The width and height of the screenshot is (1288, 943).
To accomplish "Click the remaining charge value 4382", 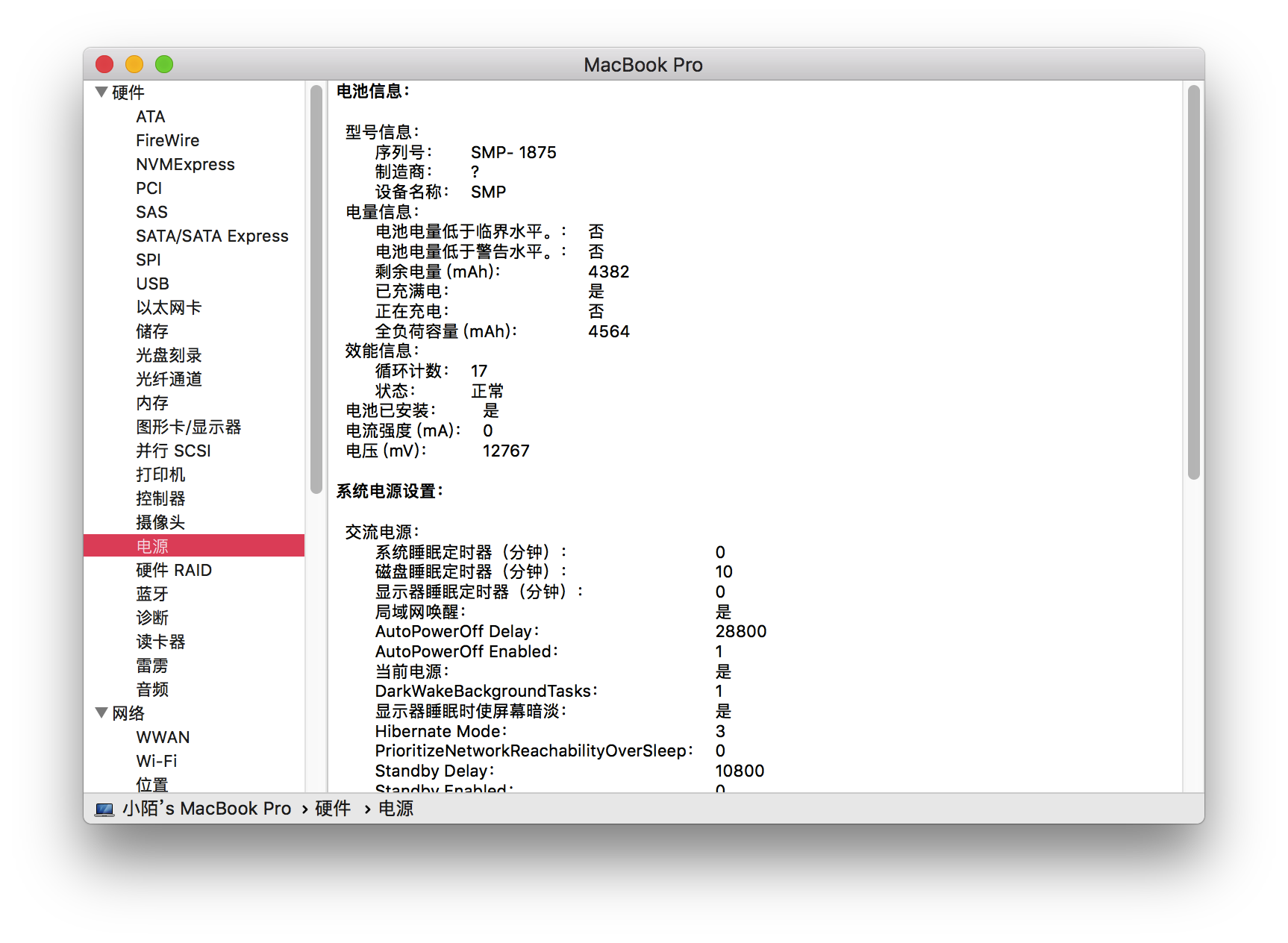I will click(x=609, y=272).
